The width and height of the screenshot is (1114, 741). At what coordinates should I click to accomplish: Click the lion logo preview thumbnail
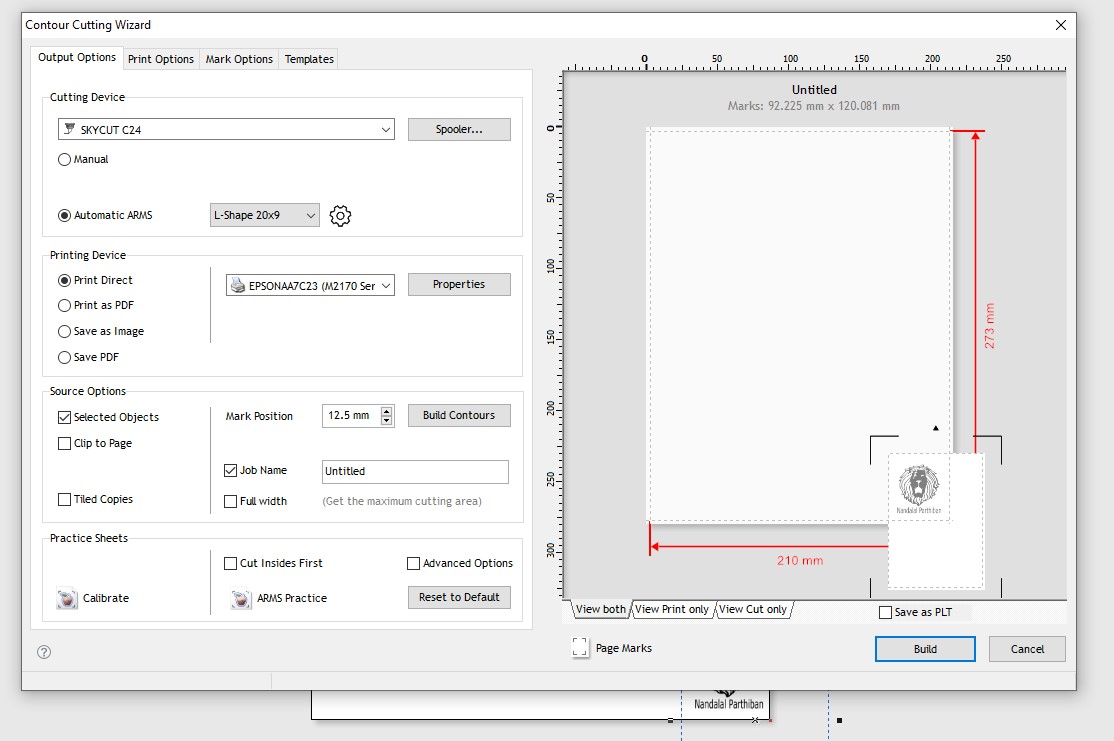(919, 487)
